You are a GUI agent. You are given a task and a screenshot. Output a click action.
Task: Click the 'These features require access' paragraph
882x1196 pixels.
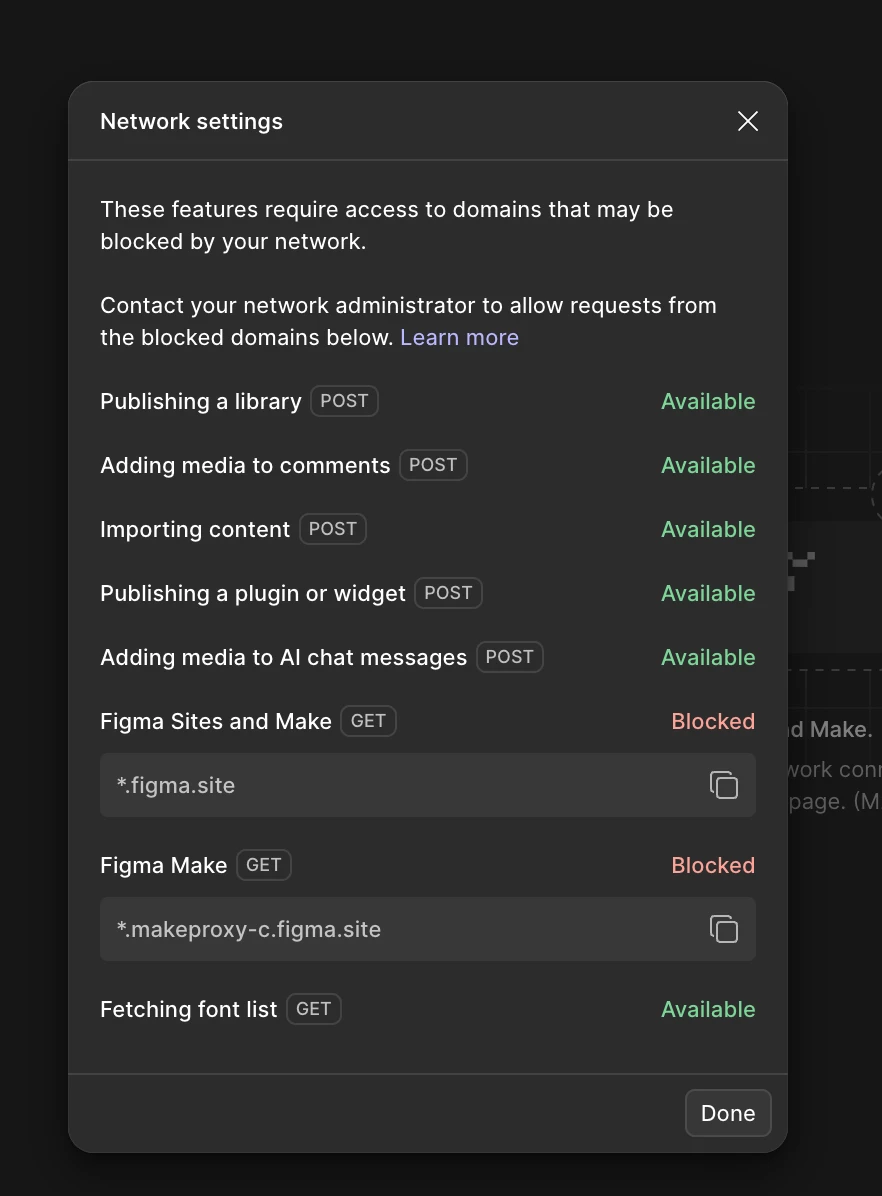pyautogui.click(x=387, y=225)
